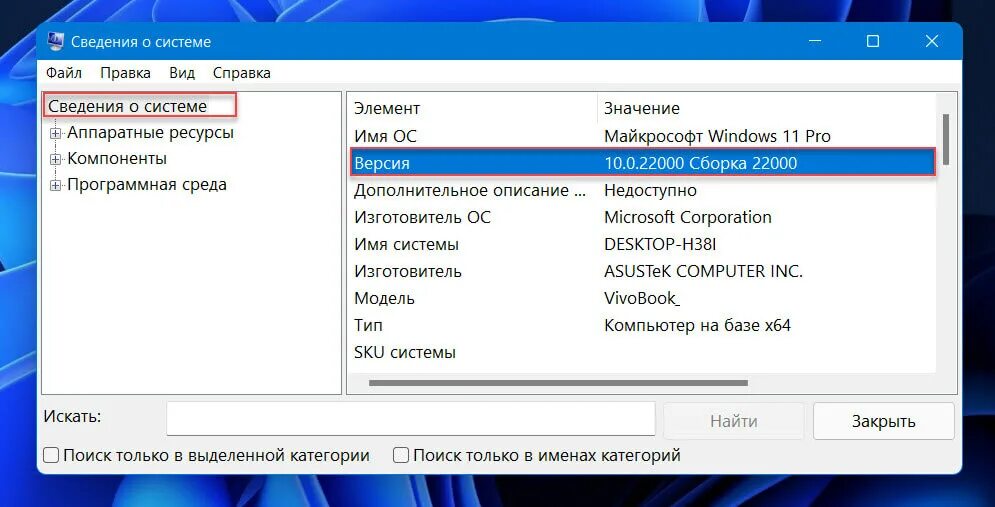Screen dimensions: 995x507
Task: Expand the Компоненты node
Action: [56, 159]
